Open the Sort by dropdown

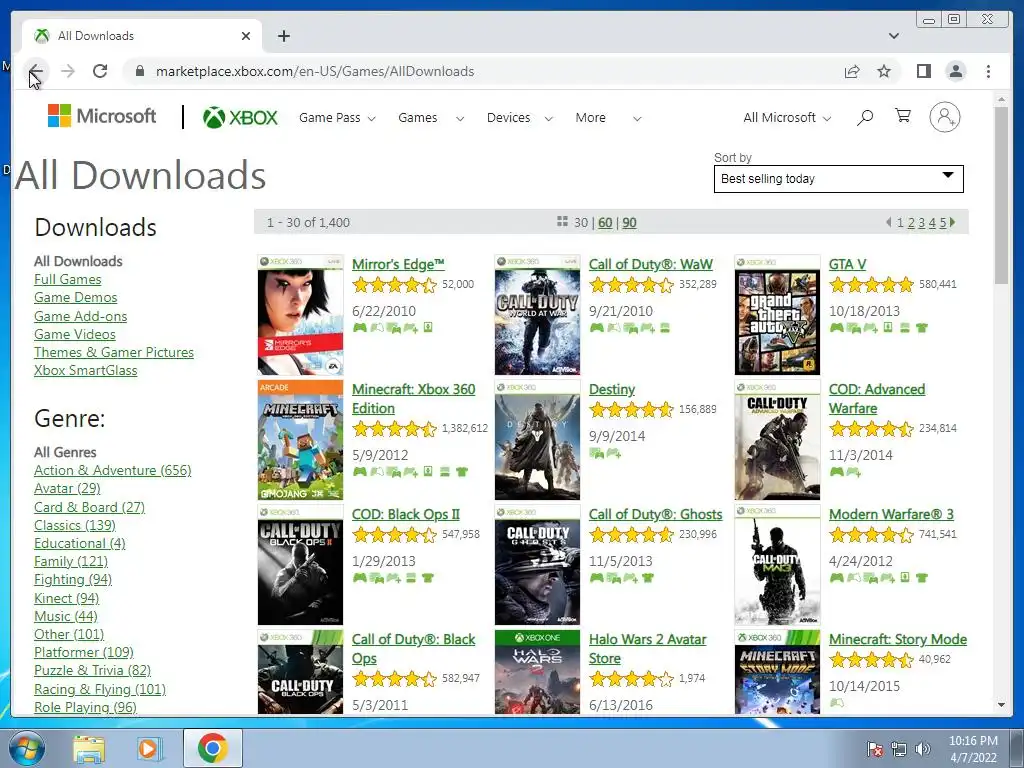point(839,179)
